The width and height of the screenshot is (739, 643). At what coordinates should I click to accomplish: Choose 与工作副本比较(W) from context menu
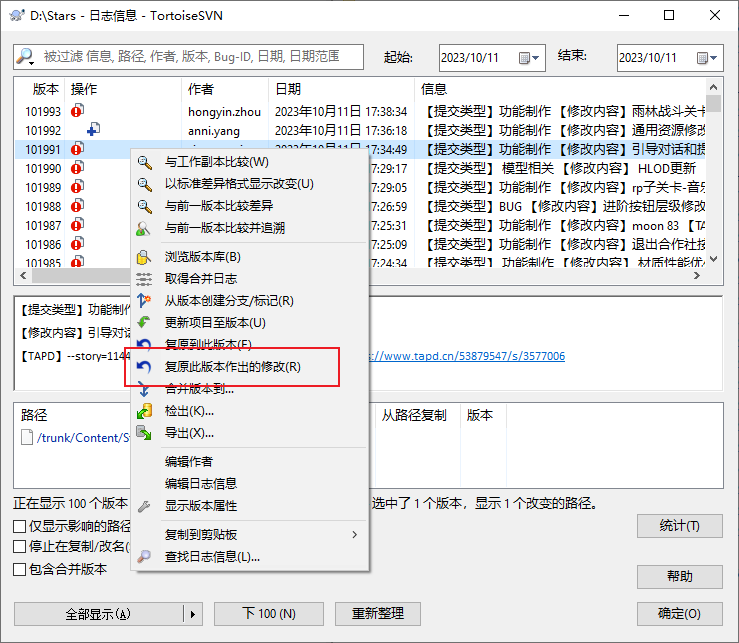pos(216,162)
